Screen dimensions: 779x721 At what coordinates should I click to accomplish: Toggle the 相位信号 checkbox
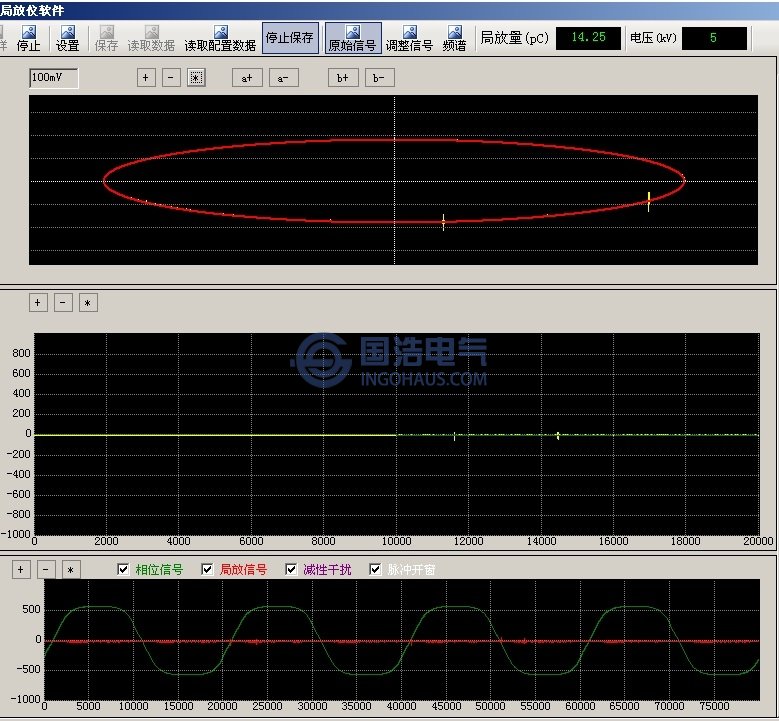tap(123, 570)
